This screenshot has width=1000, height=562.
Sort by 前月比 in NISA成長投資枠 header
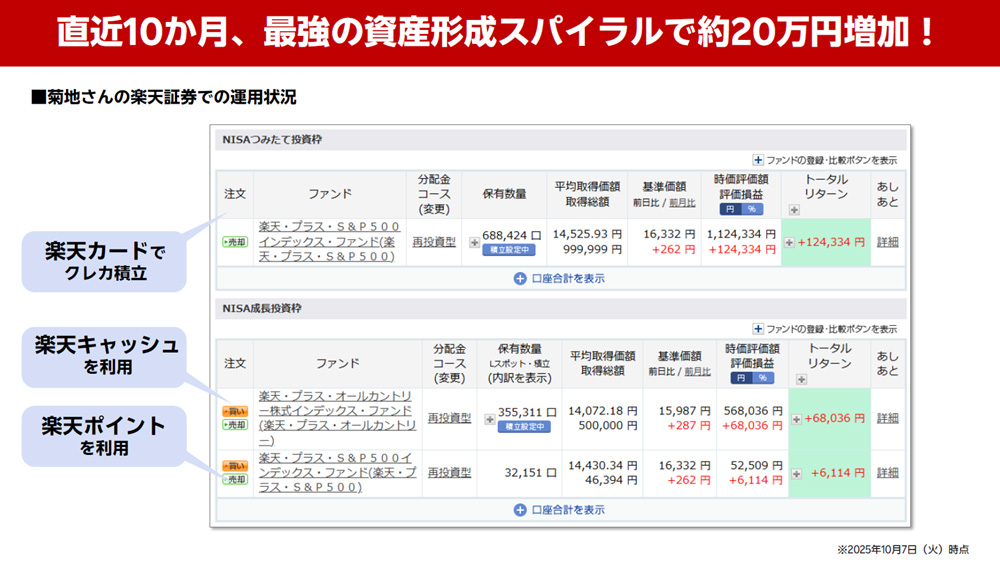(x=696, y=371)
